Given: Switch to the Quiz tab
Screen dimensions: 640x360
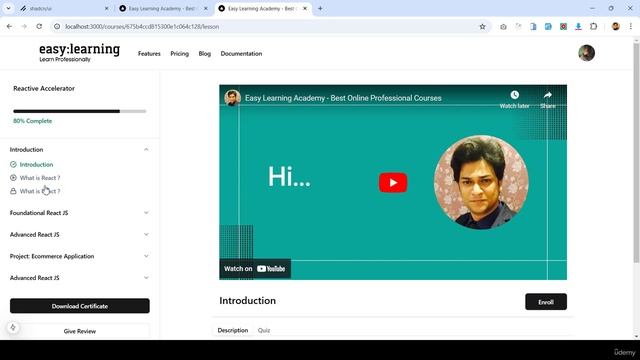Looking at the screenshot, I should click(264, 330).
